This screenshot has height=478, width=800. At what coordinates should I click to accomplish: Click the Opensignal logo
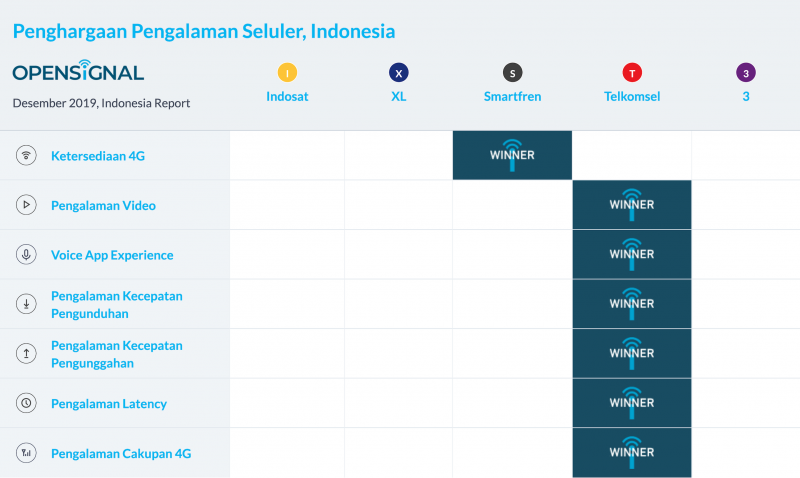coord(78,70)
